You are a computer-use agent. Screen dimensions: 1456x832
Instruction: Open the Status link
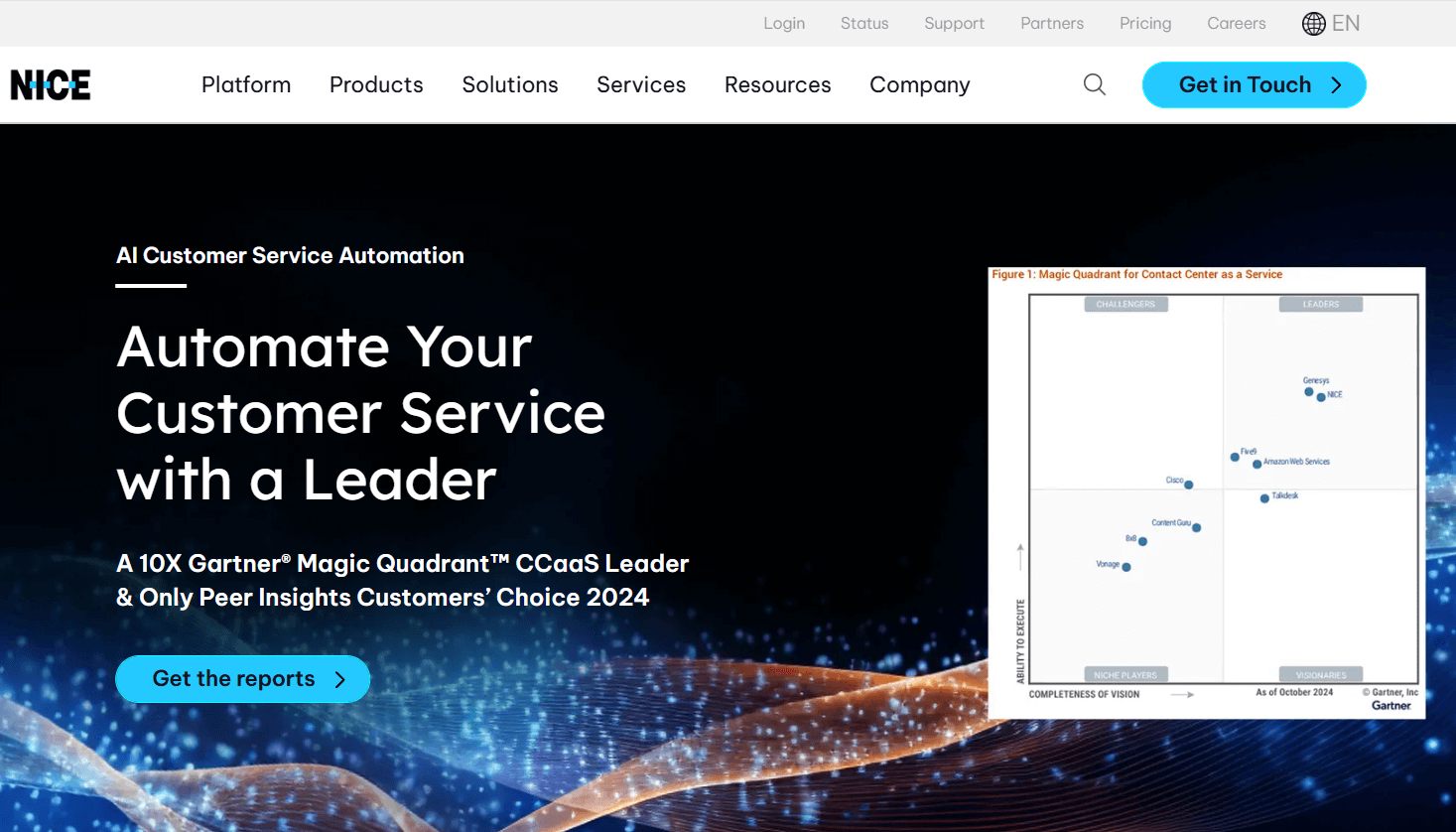tap(864, 23)
